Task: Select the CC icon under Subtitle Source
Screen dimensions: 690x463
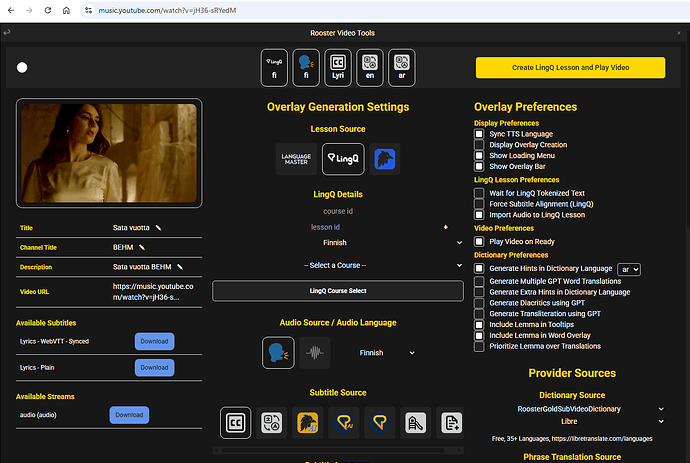Action: 235,423
